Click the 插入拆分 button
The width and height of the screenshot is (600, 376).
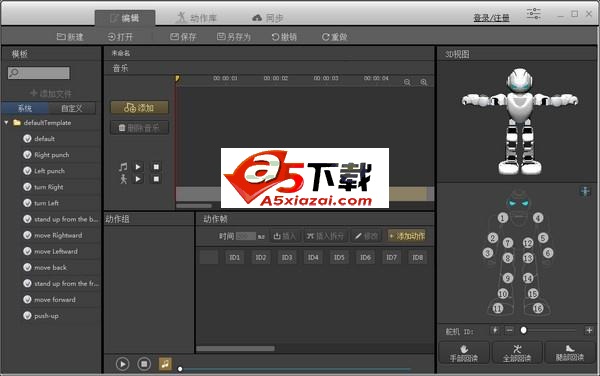pos(325,236)
